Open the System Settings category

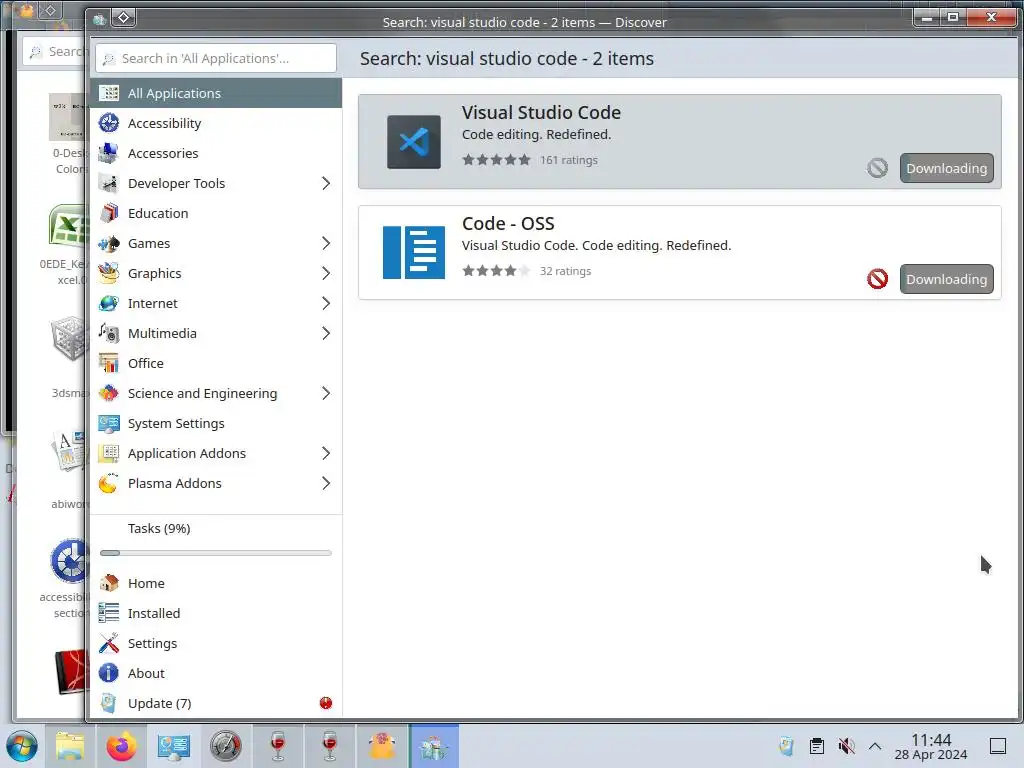(216, 424)
